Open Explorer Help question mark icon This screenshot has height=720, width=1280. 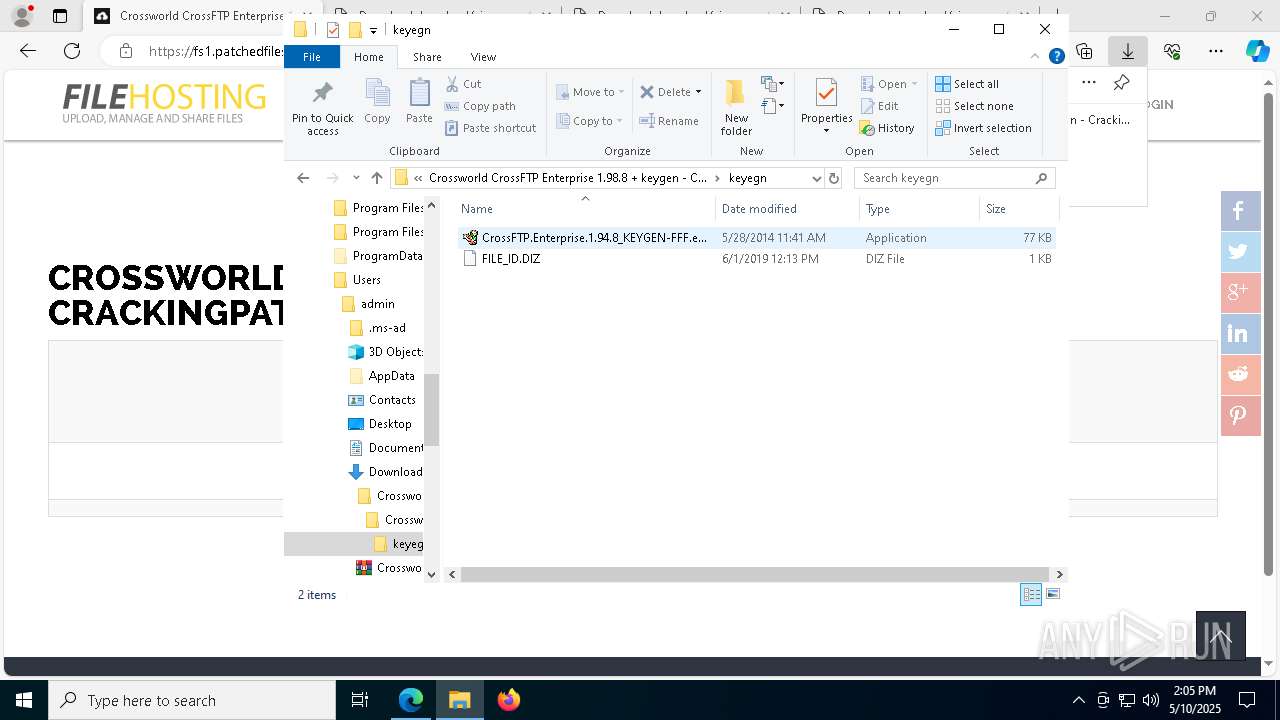tap(1056, 57)
